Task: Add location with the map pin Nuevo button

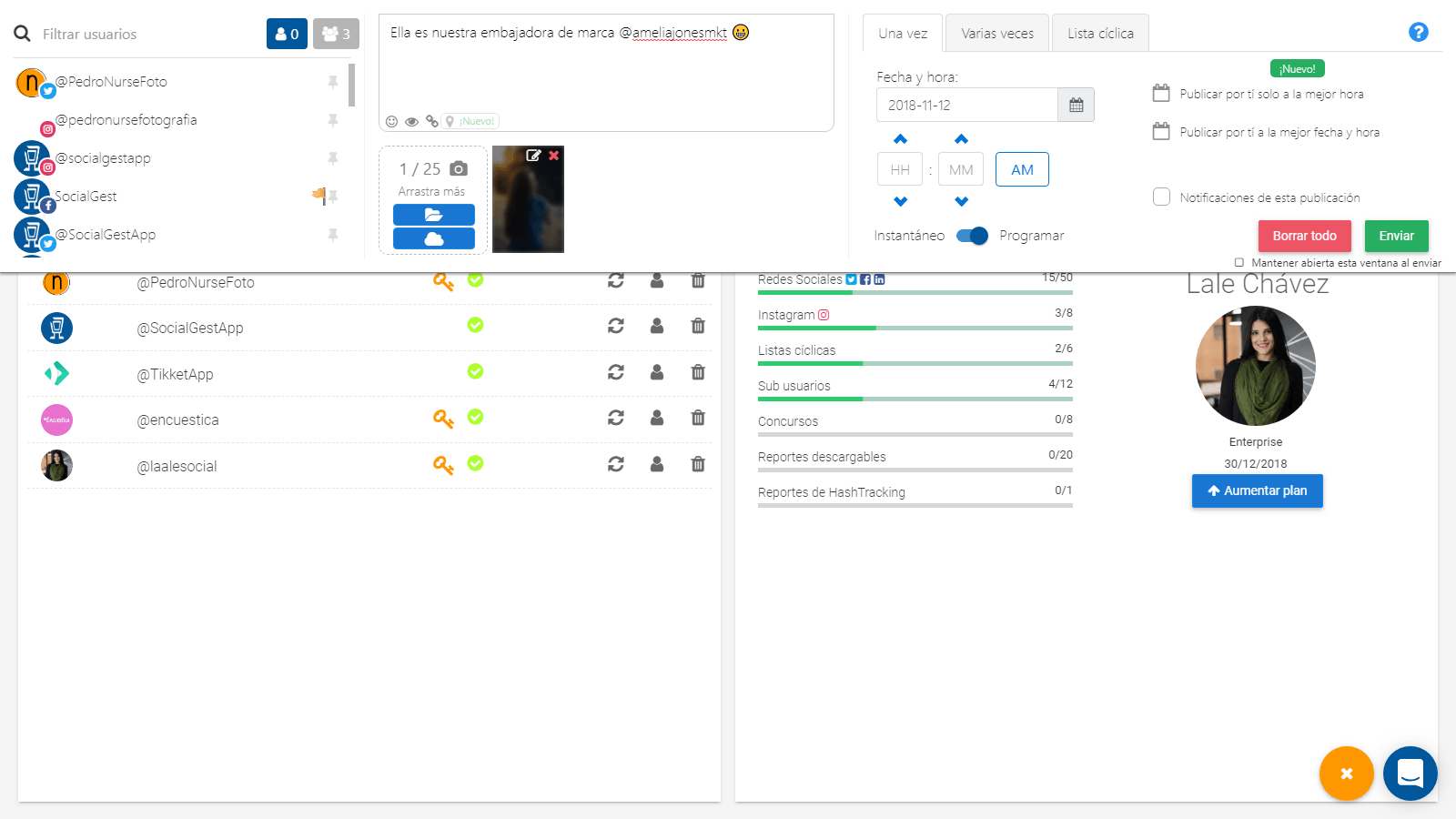Action: pos(470,121)
